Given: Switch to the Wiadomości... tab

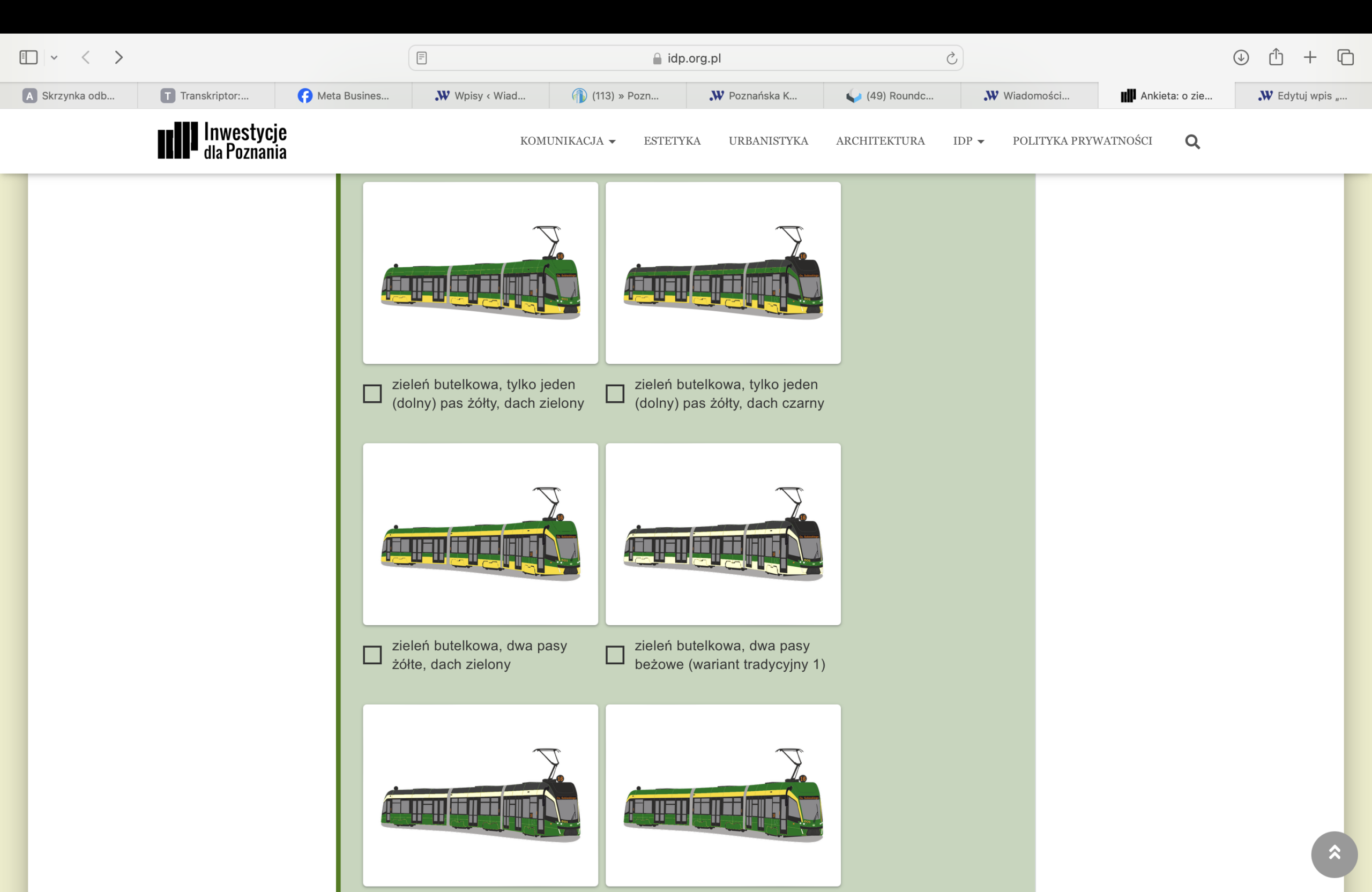Looking at the screenshot, I should [x=1029, y=96].
